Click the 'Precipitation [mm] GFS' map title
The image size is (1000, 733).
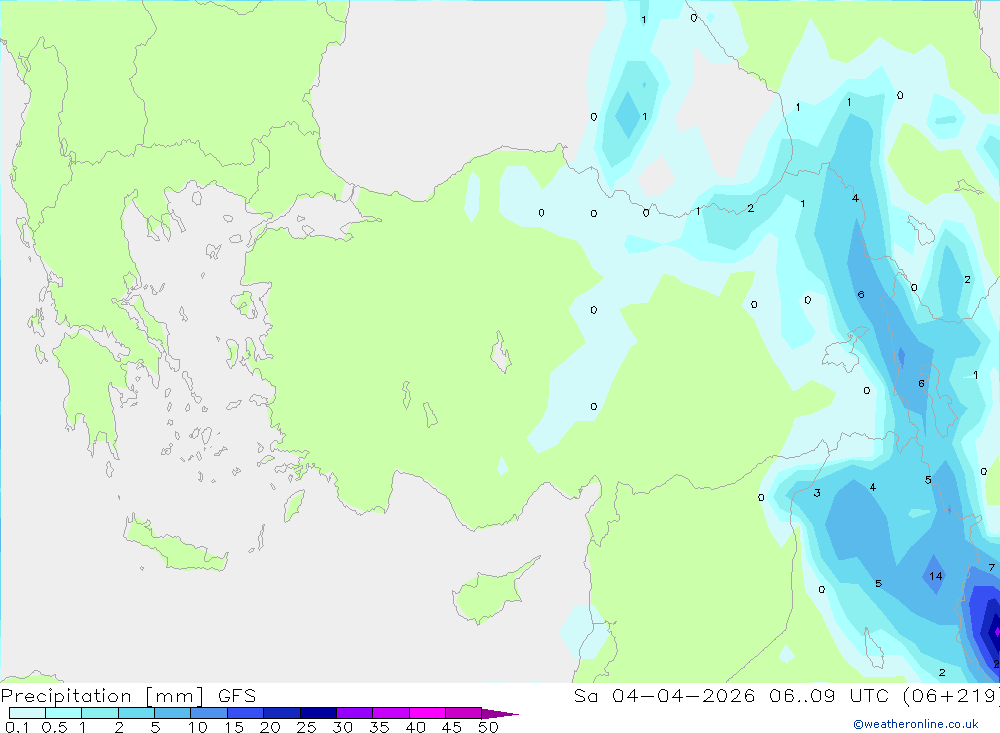point(128,696)
